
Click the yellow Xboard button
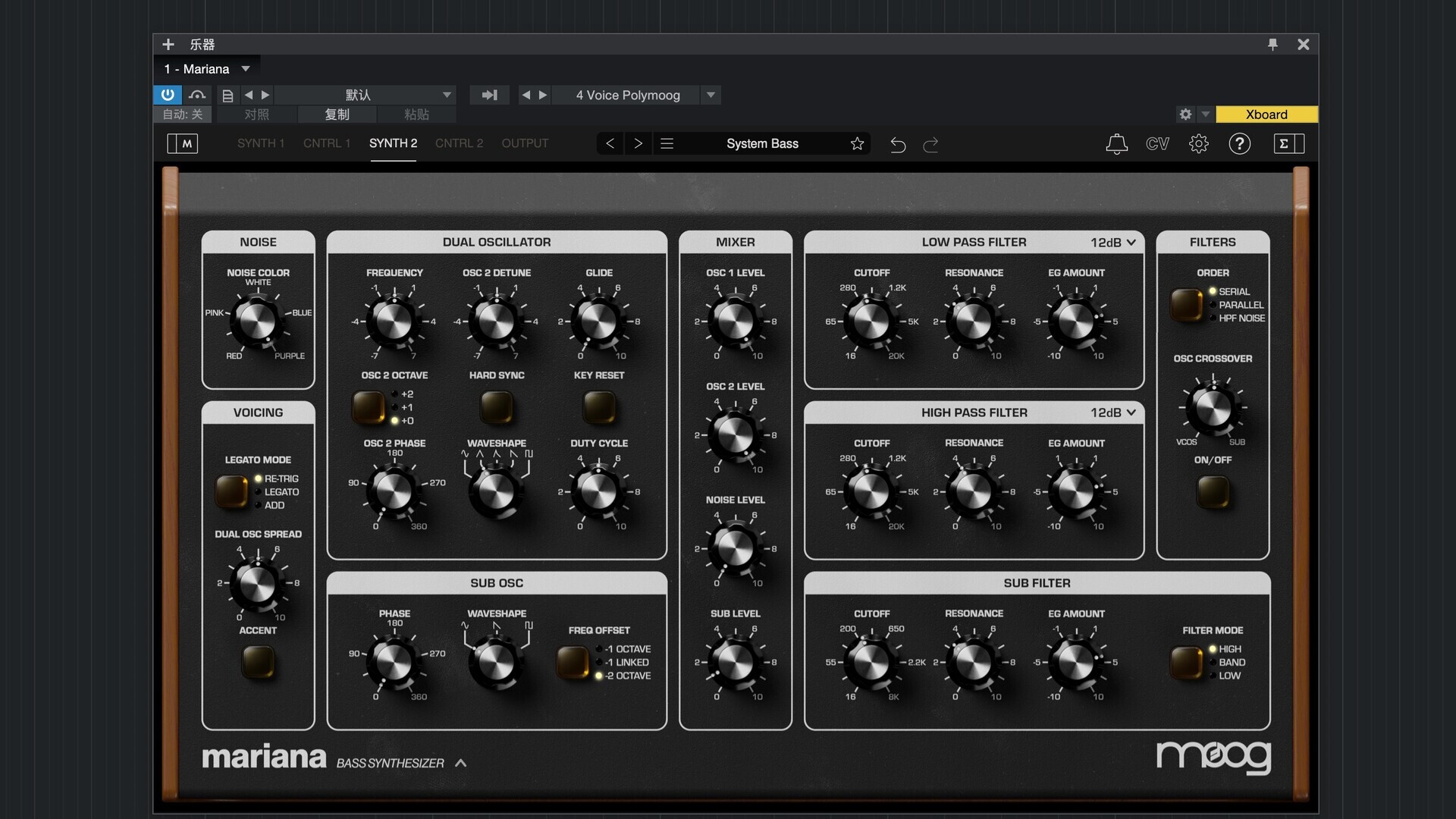pyautogui.click(x=1266, y=115)
